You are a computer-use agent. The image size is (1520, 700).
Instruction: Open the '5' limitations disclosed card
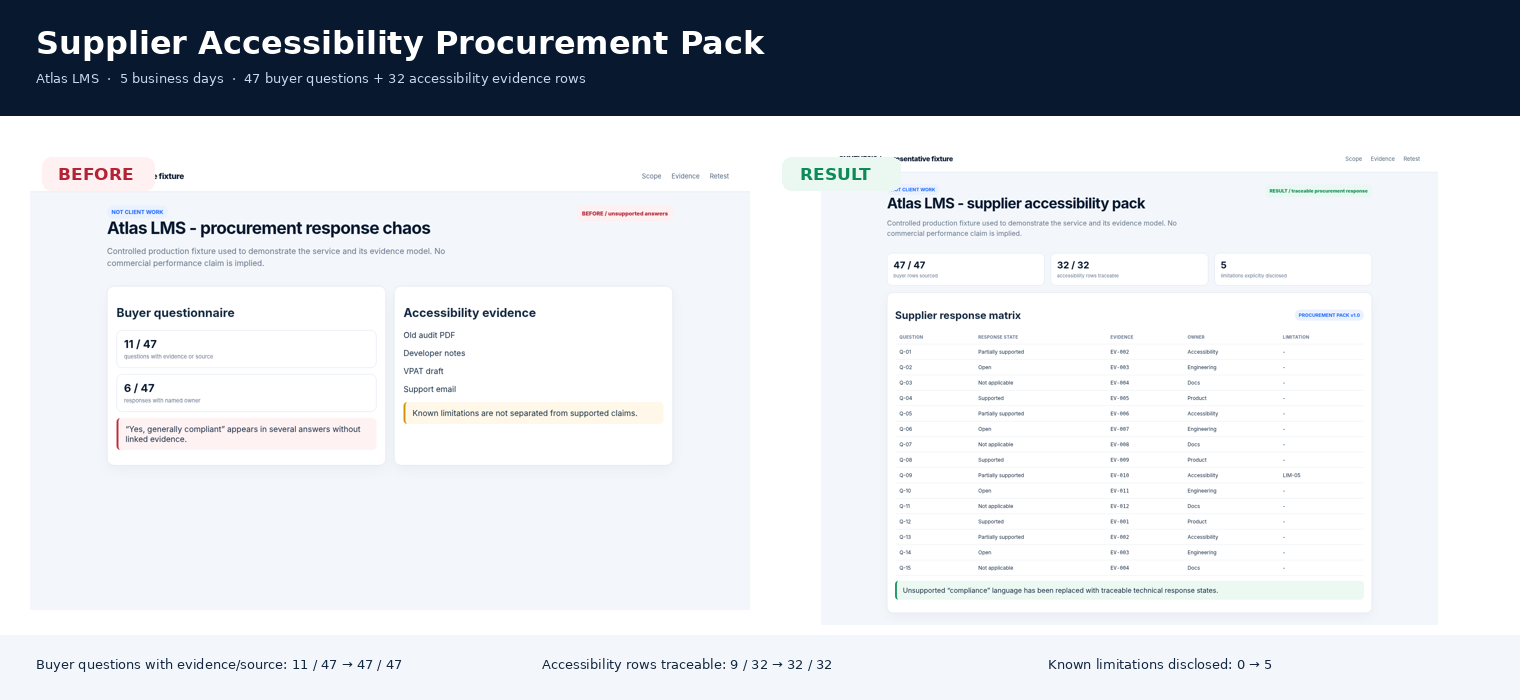[x=1293, y=269]
